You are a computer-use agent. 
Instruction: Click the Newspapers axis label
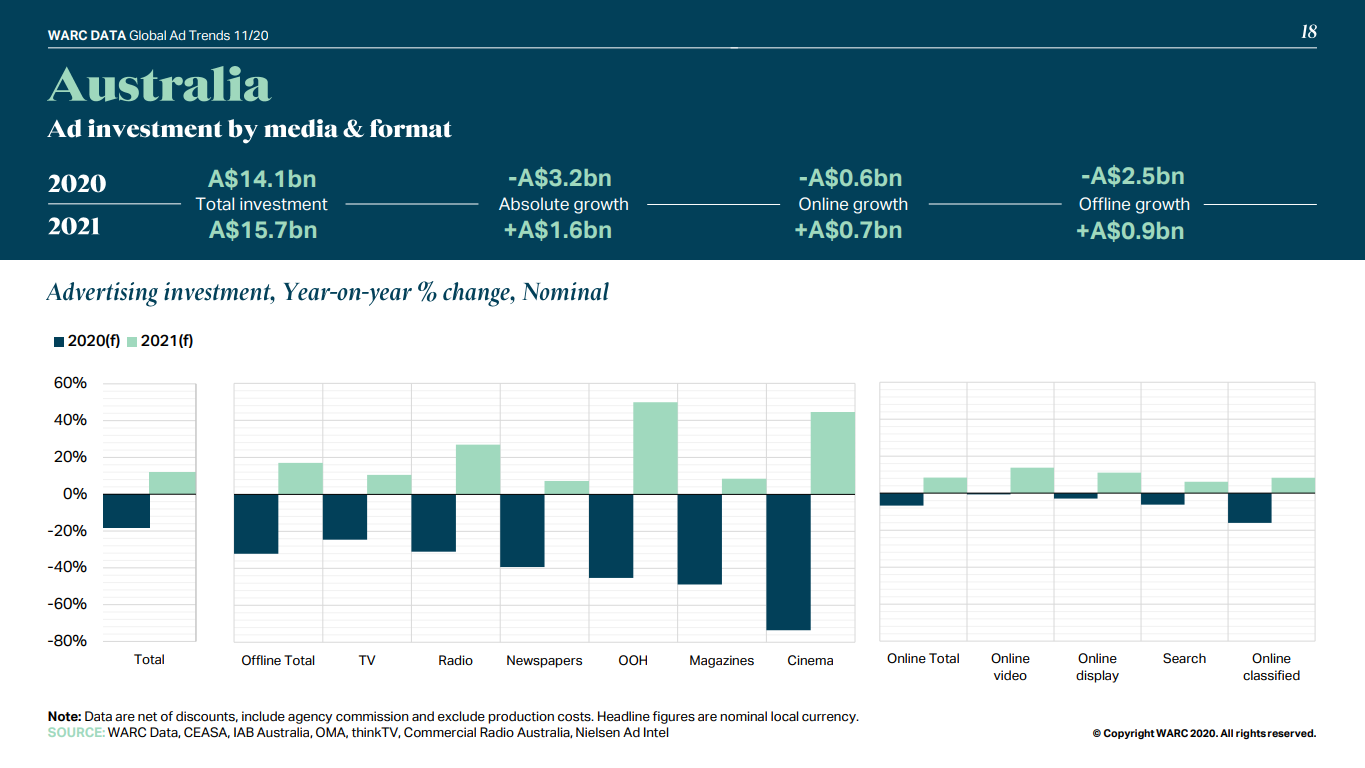tap(544, 661)
